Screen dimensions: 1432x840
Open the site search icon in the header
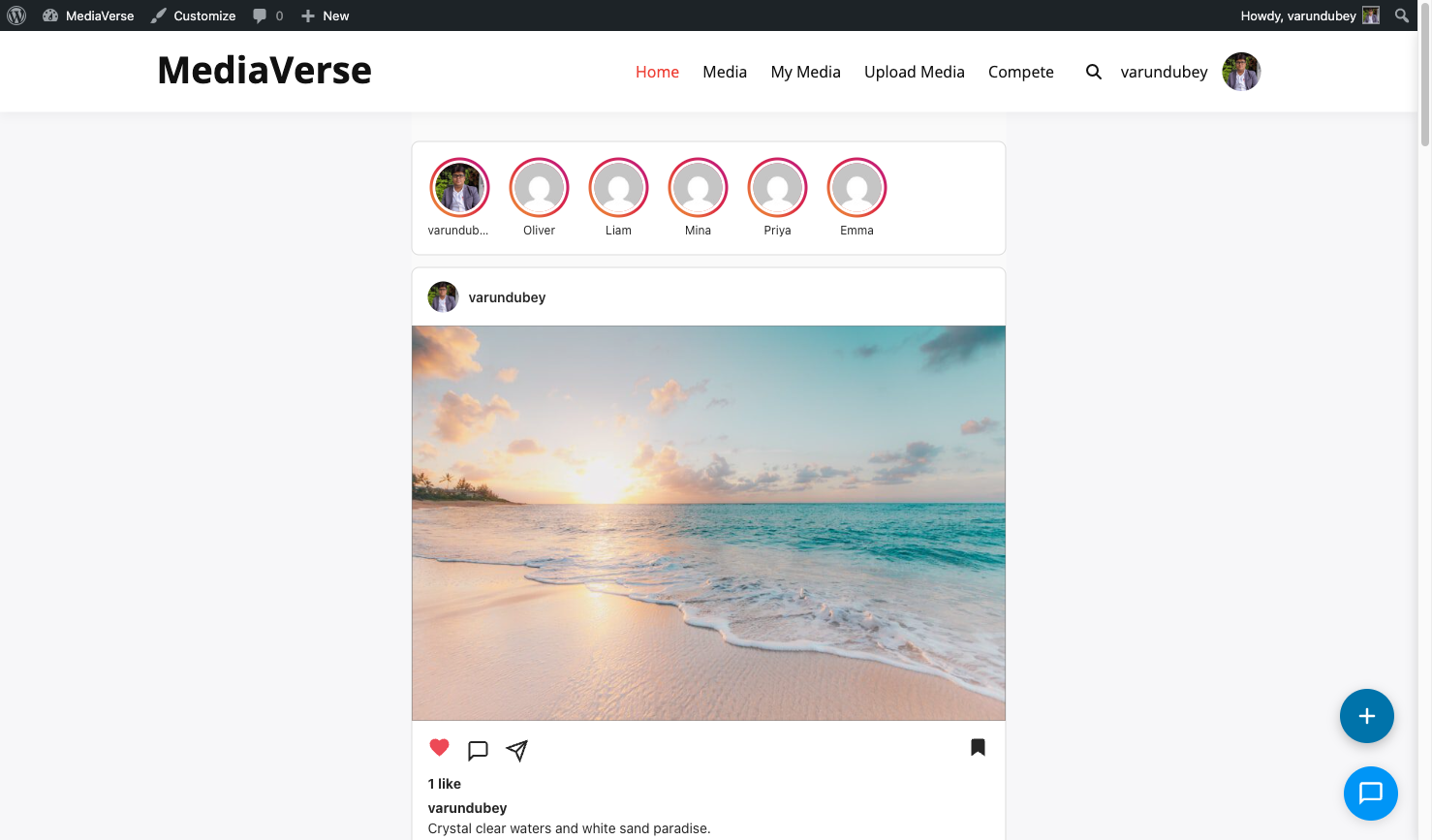1093,72
